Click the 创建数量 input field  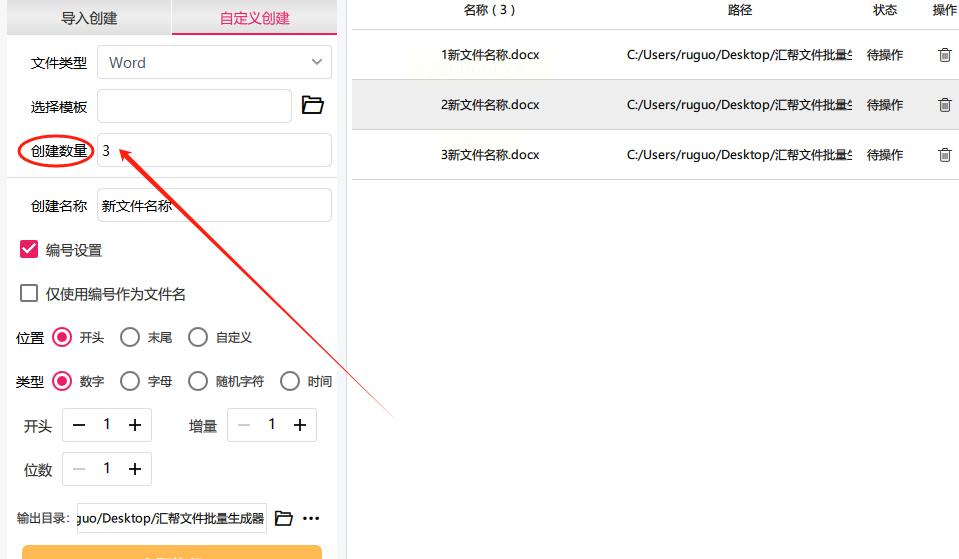(214, 150)
